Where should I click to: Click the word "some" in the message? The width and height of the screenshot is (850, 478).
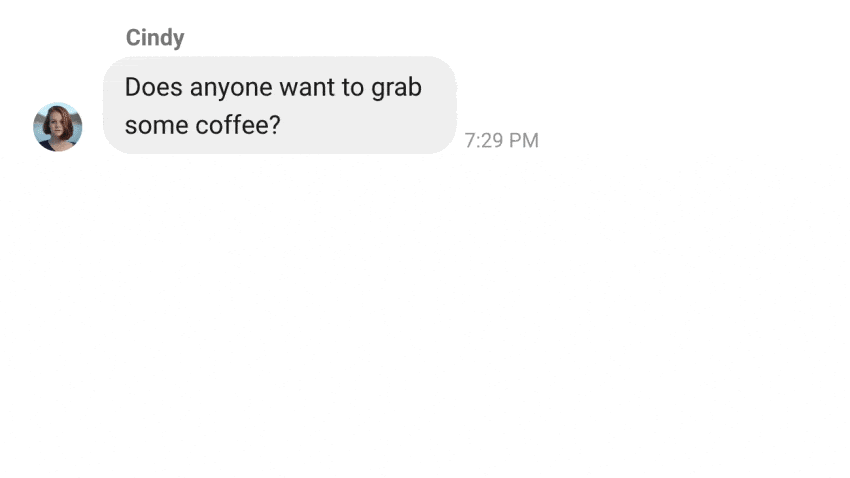pyautogui.click(x=157, y=126)
